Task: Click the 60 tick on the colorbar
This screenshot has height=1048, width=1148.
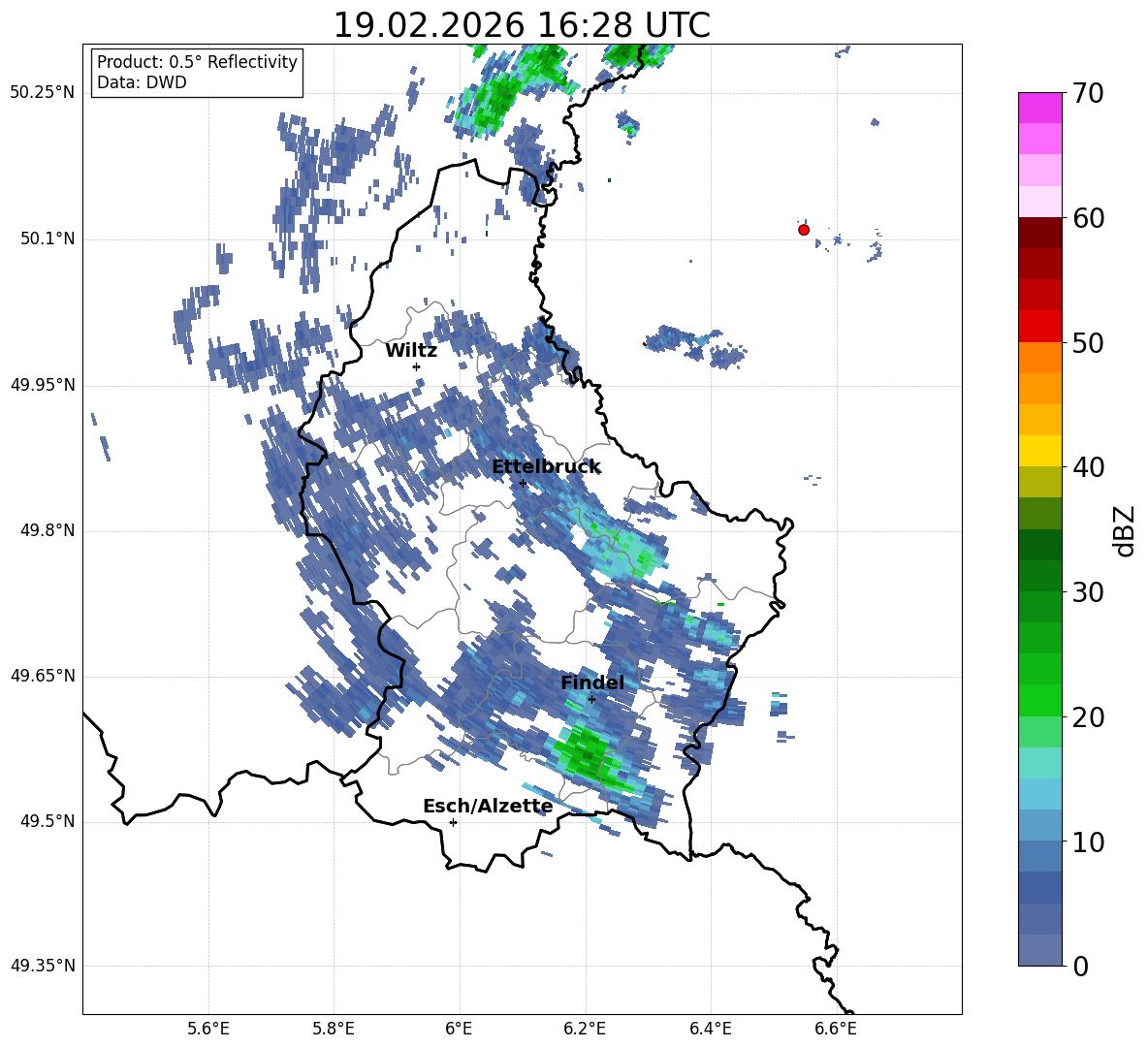Action: 1087,218
